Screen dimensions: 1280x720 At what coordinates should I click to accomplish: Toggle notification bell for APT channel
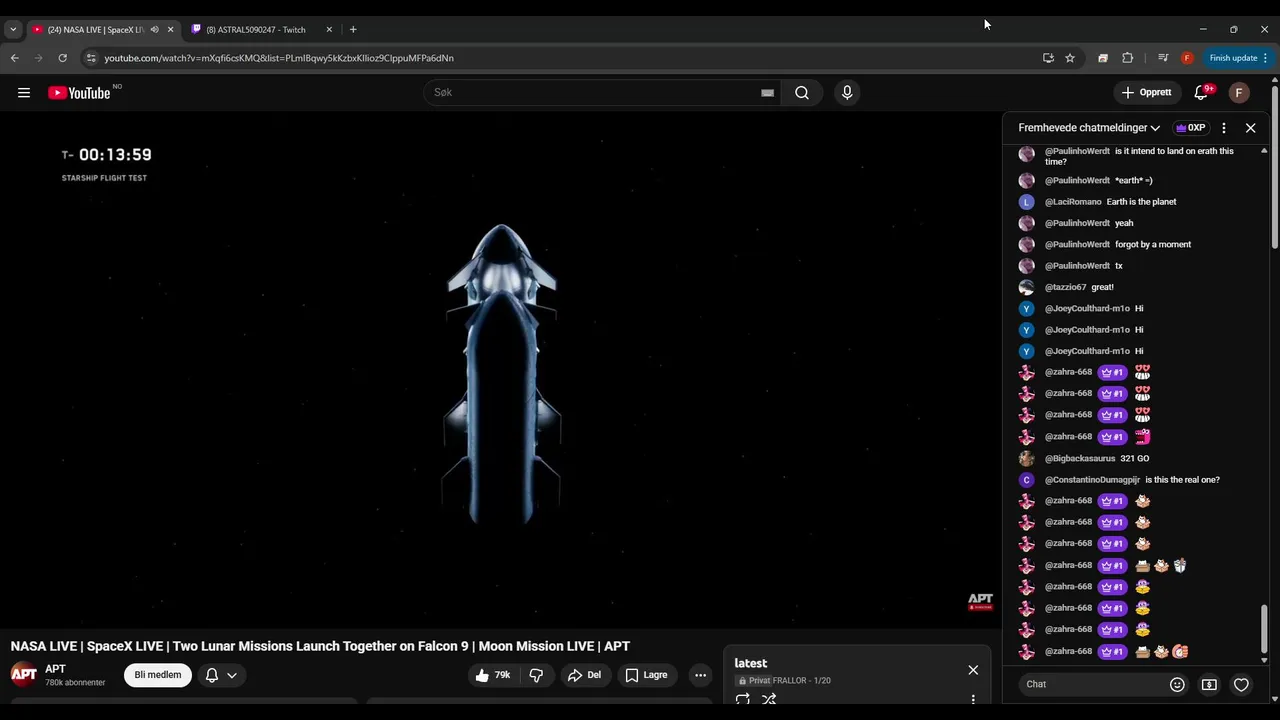pyautogui.click(x=211, y=675)
